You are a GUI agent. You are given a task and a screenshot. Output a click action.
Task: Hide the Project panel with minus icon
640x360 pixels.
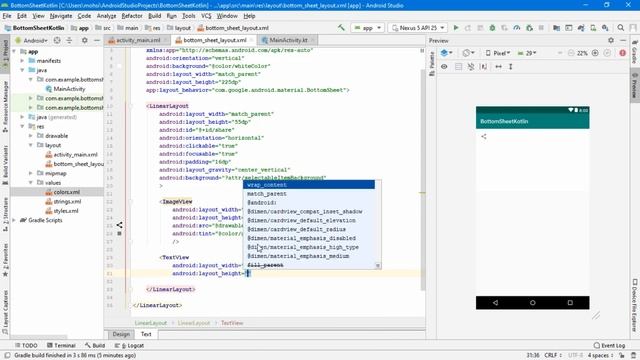(97, 40)
